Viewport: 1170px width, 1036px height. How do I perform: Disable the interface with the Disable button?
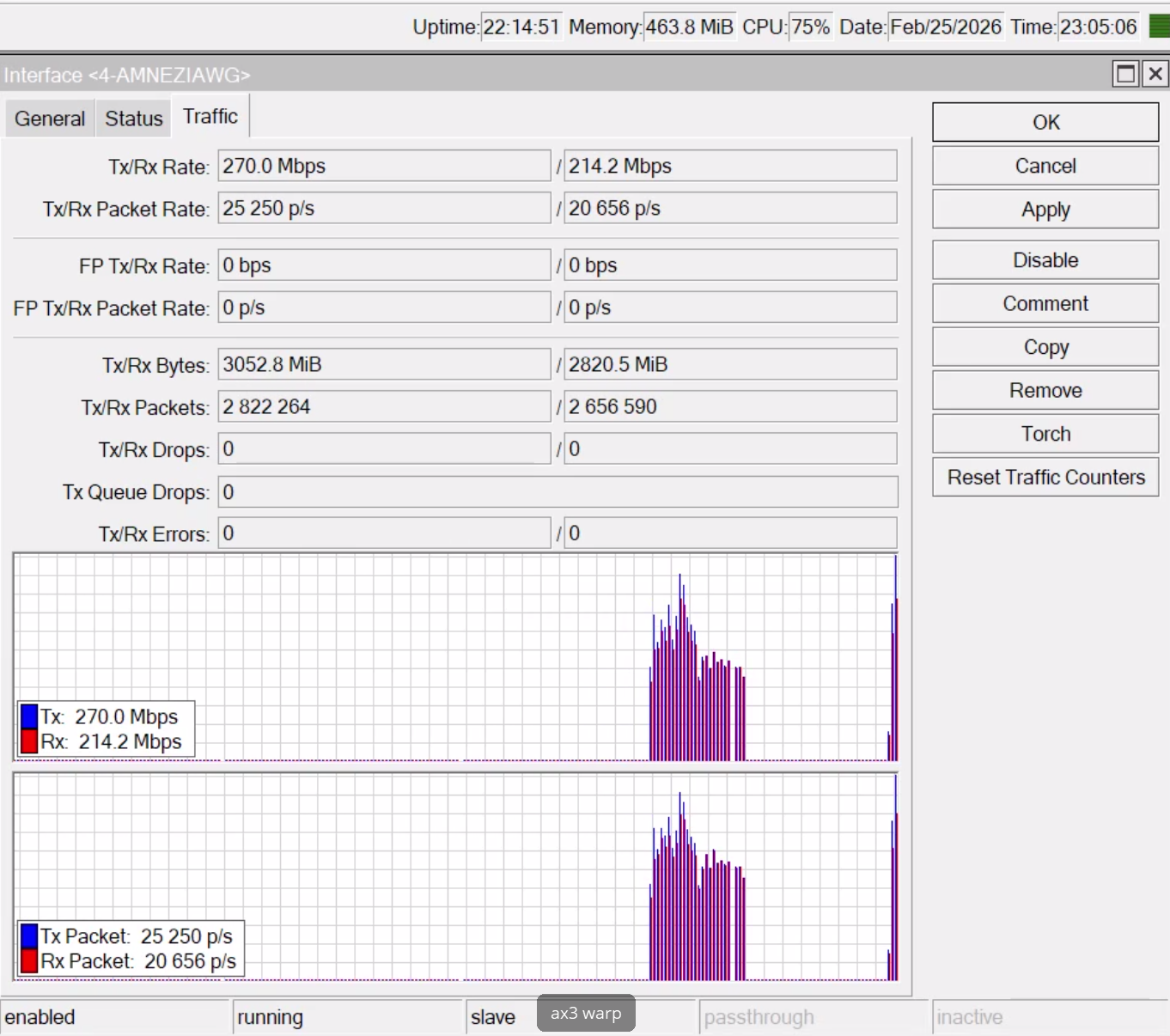click(x=1045, y=260)
